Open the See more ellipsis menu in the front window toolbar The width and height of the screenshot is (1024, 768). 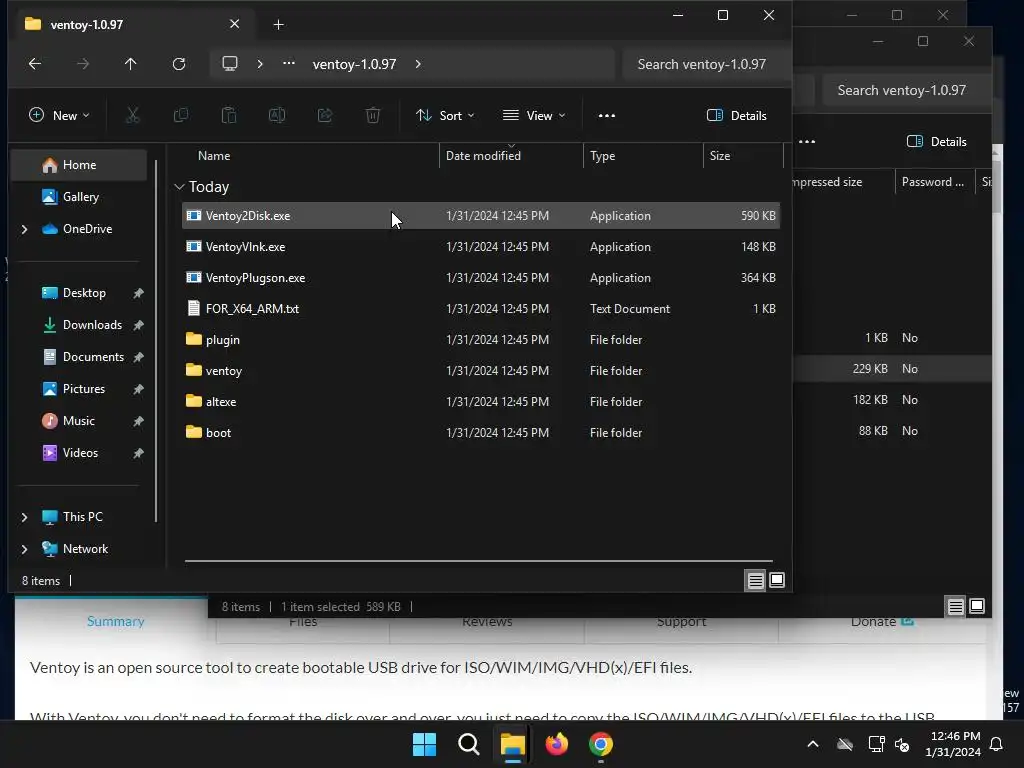tap(607, 116)
